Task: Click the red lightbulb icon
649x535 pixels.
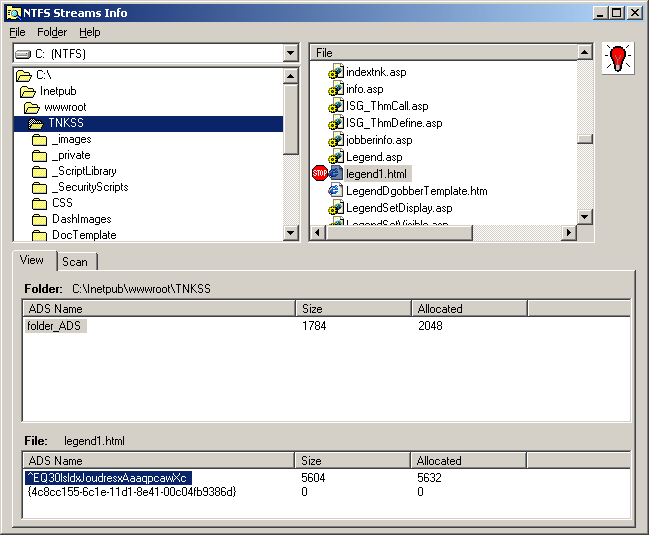Action: click(x=618, y=58)
